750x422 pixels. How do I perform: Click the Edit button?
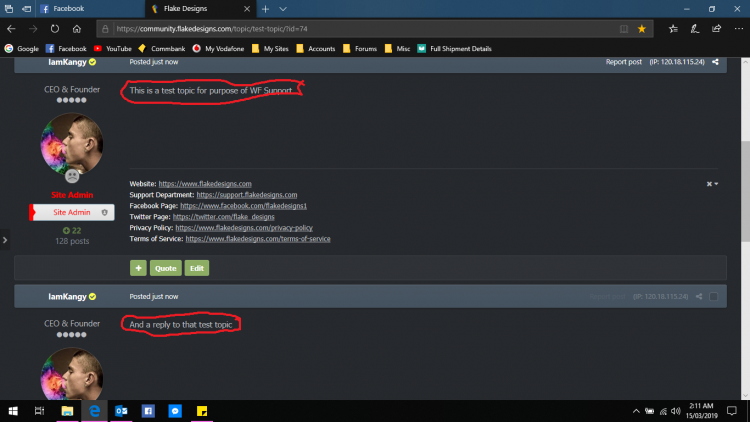[x=196, y=268]
